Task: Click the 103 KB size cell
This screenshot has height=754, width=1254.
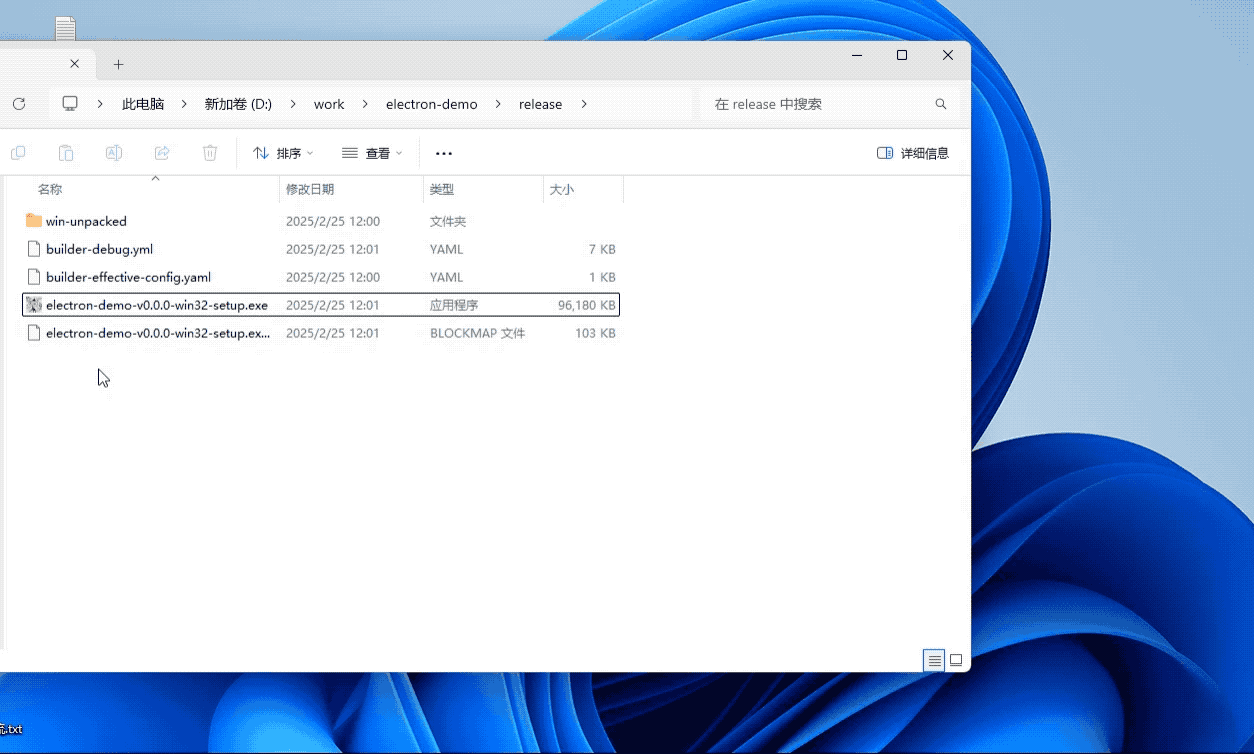Action: point(595,333)
